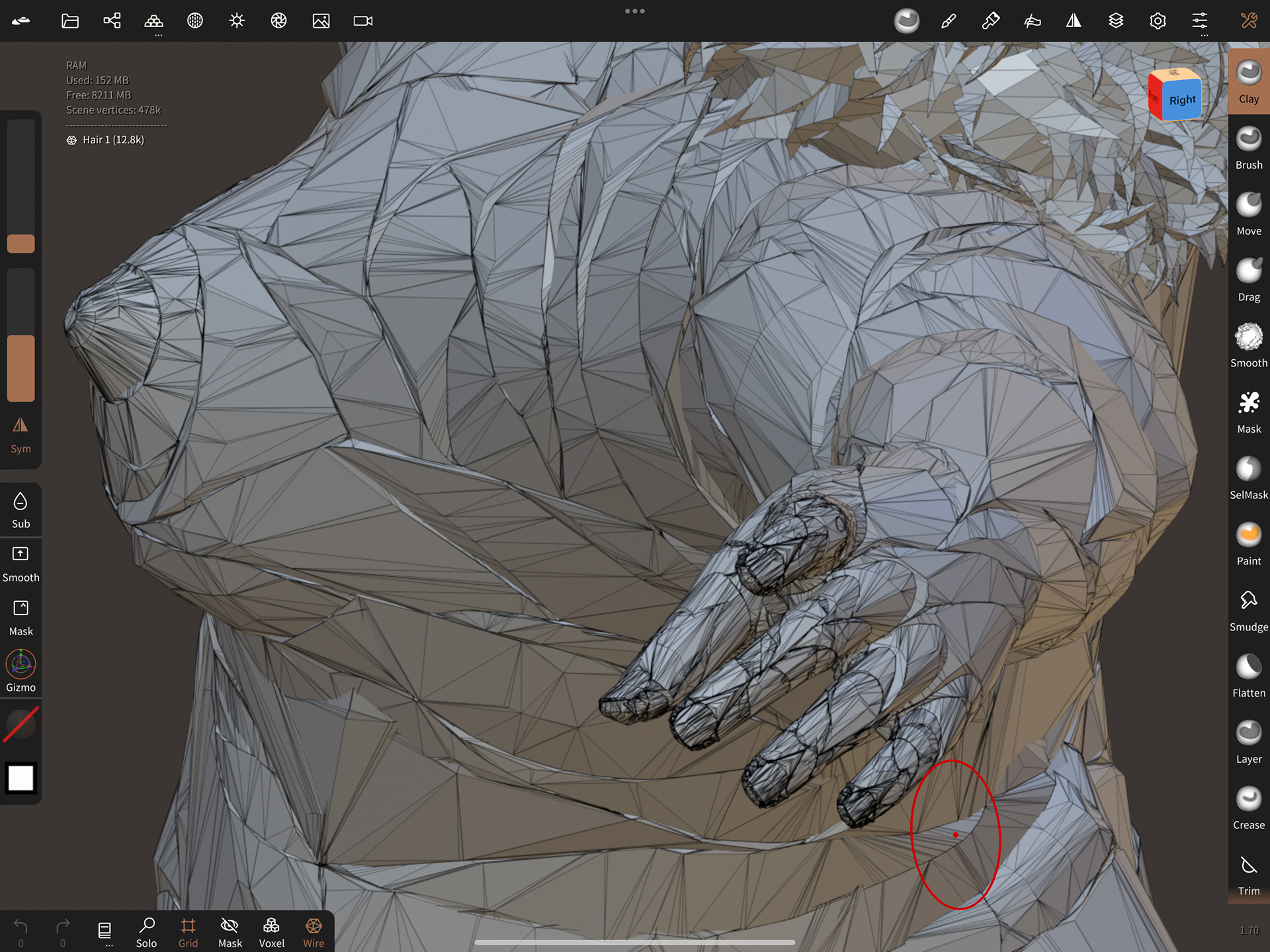1270x952 pixels.
Task: Toggle Sub subtract mode
Action: click(21, 509)
